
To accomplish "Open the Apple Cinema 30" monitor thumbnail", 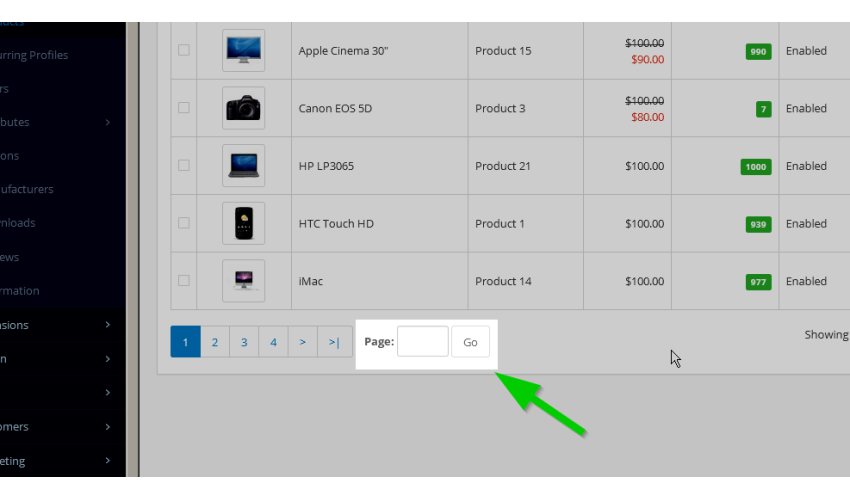I will coord(243,50).
